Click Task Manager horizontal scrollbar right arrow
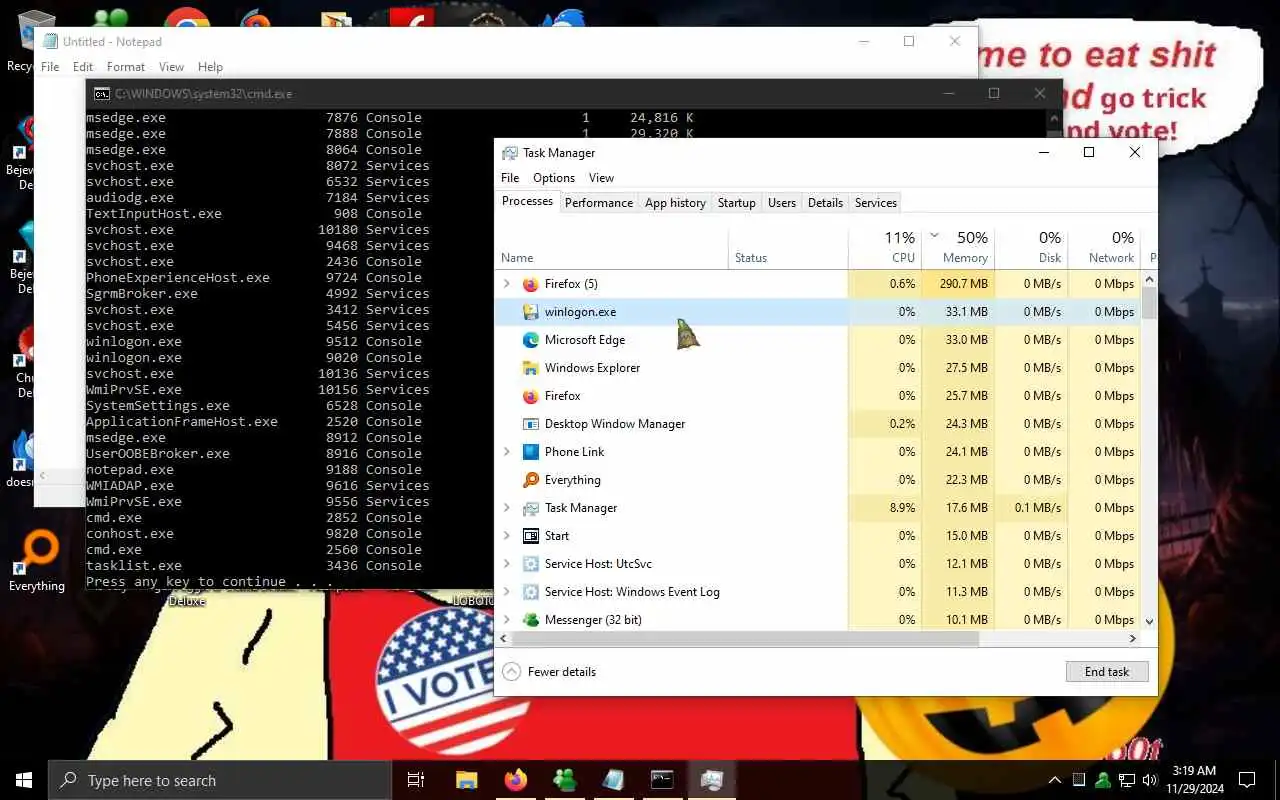The width and height of the screenshot is (1280, 800). (1133, 638)
